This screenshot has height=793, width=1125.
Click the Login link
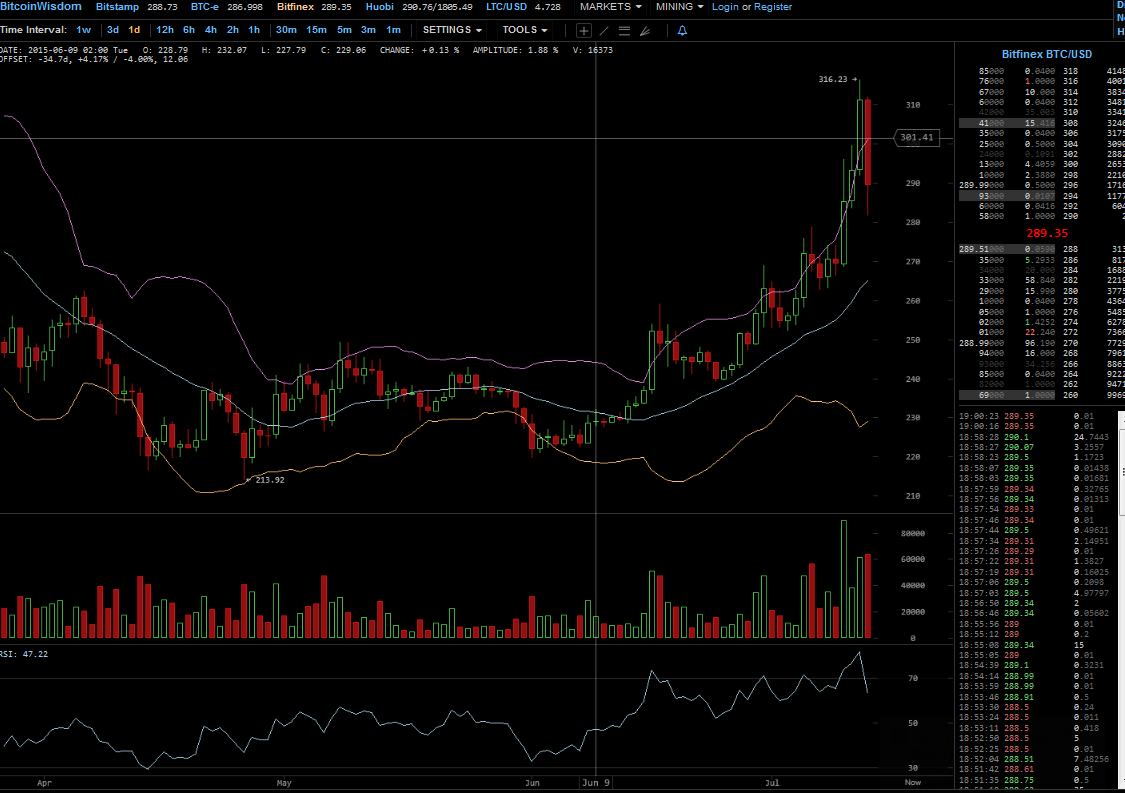point(725,6)
